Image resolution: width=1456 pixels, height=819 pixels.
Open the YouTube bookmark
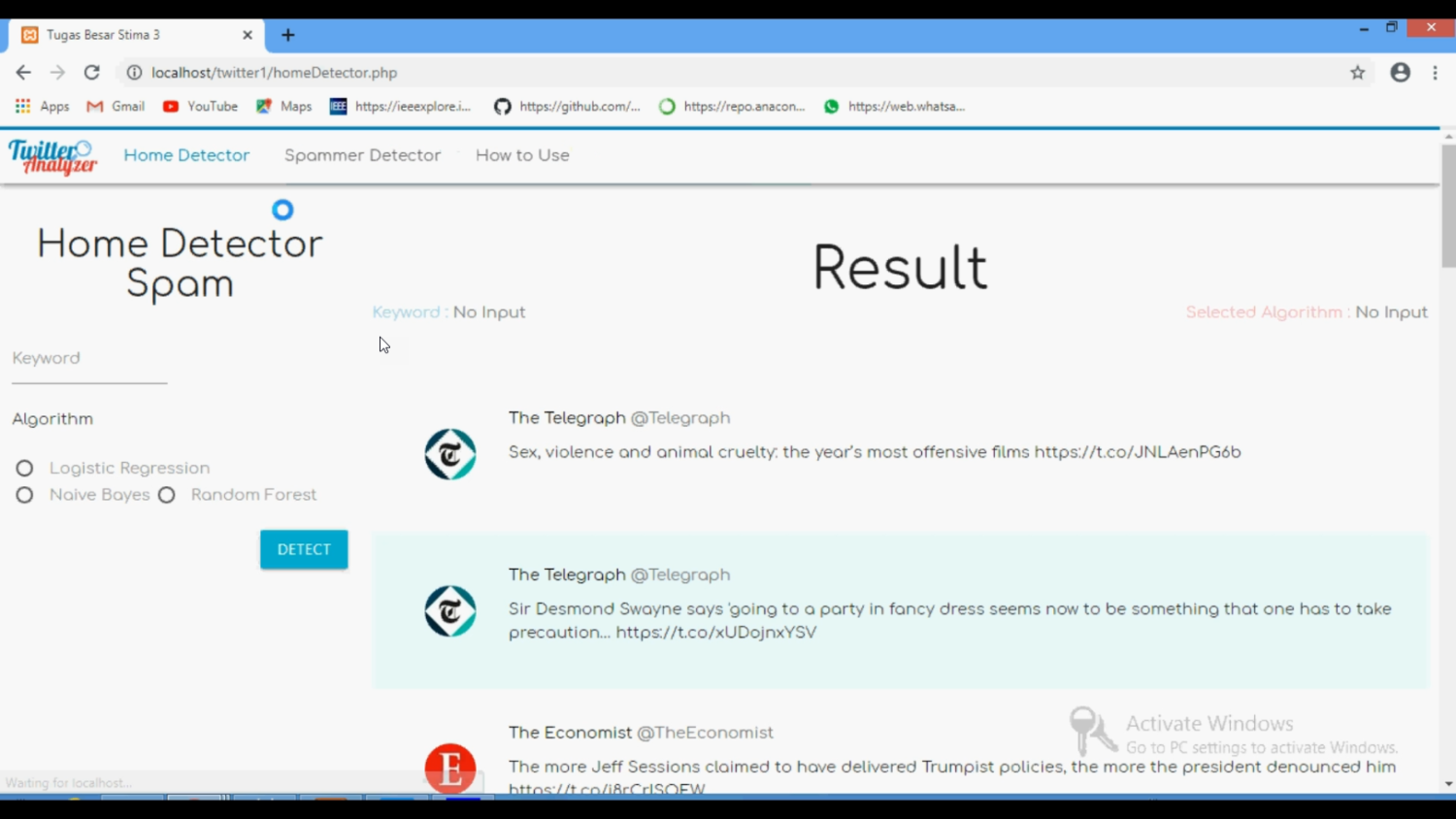coord(200,107)
